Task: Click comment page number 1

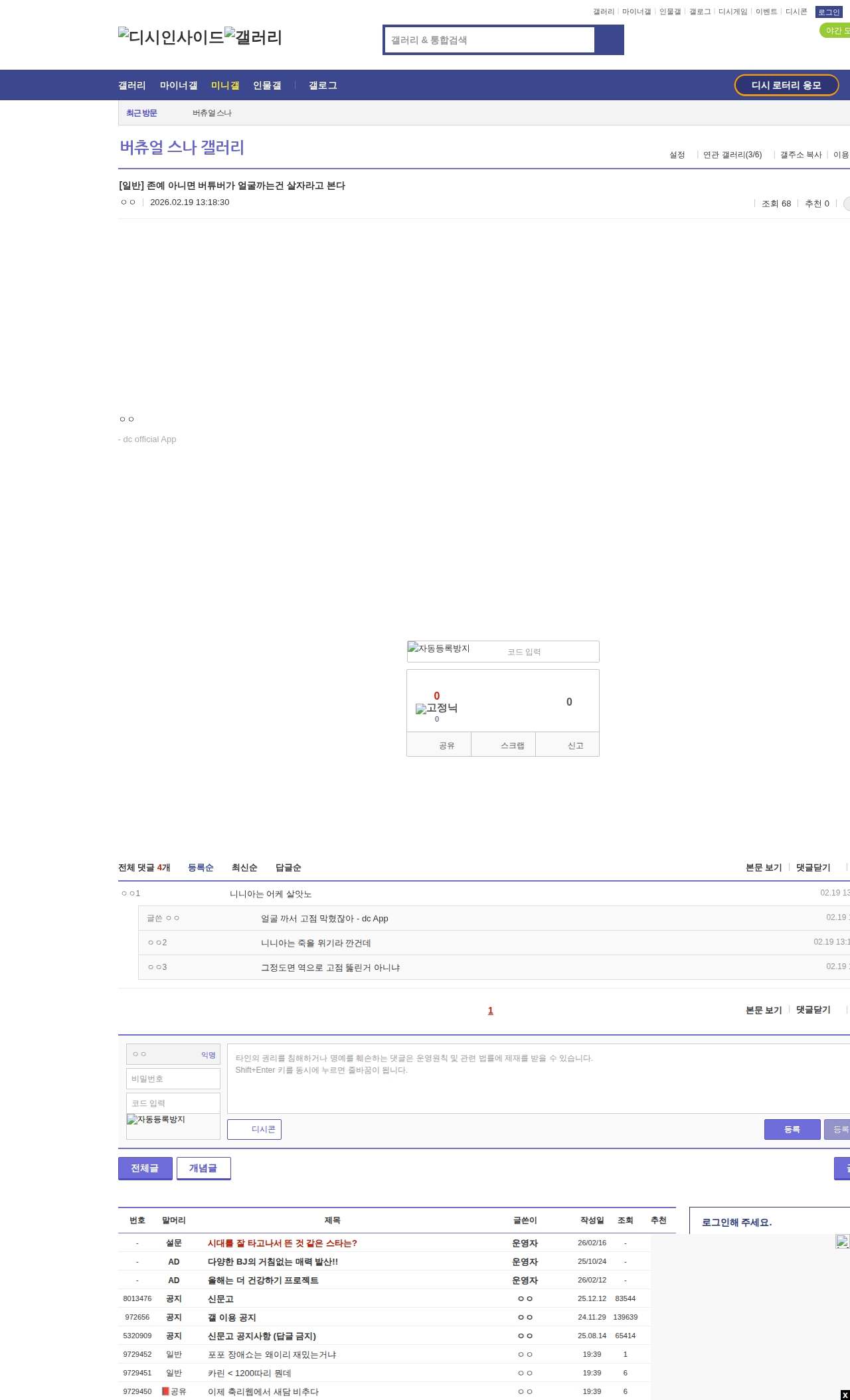Action: tap(491, 1010)
